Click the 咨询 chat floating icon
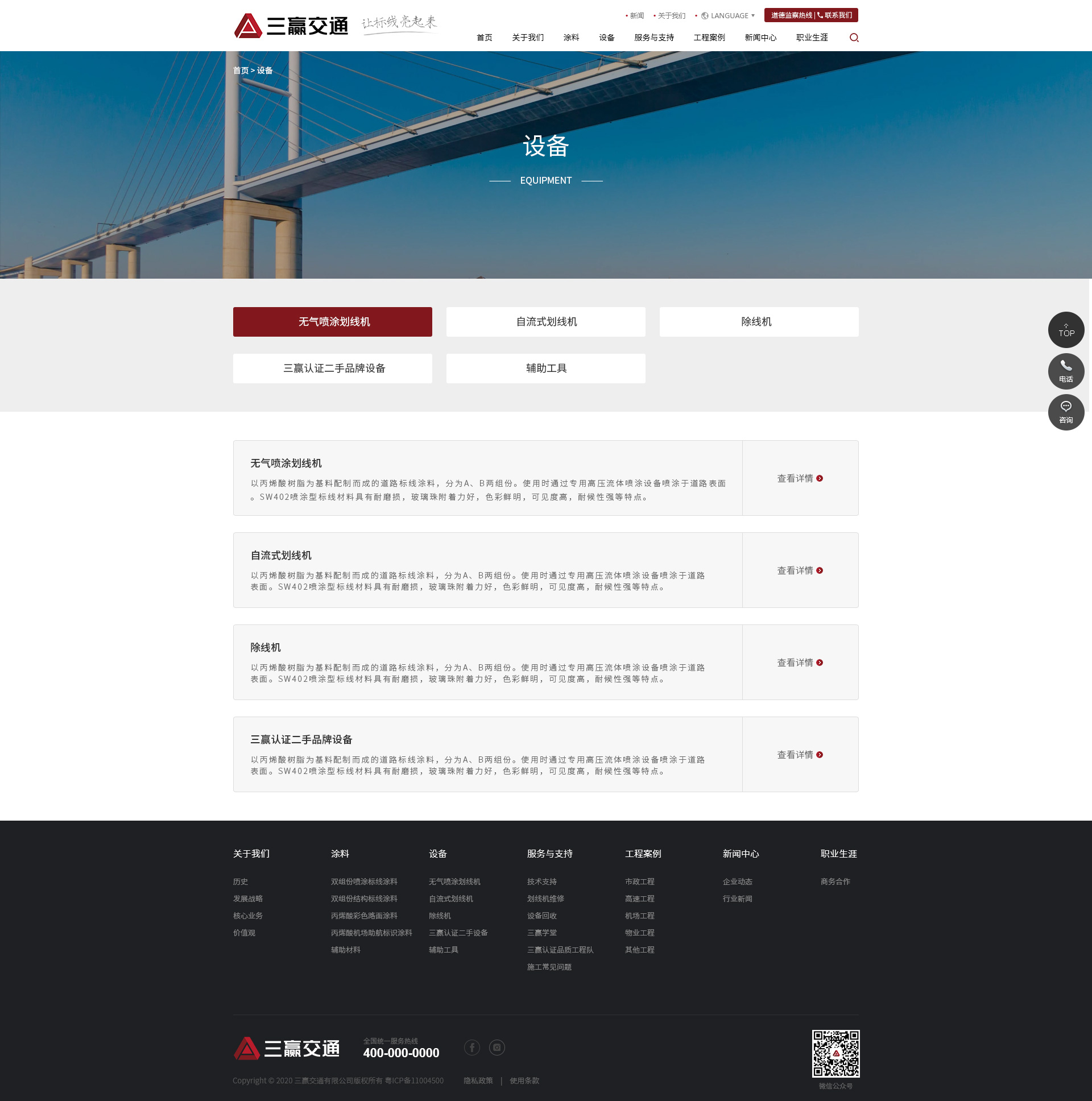This screenshot has height=1101, width=1092. [x=1066, y=412]
